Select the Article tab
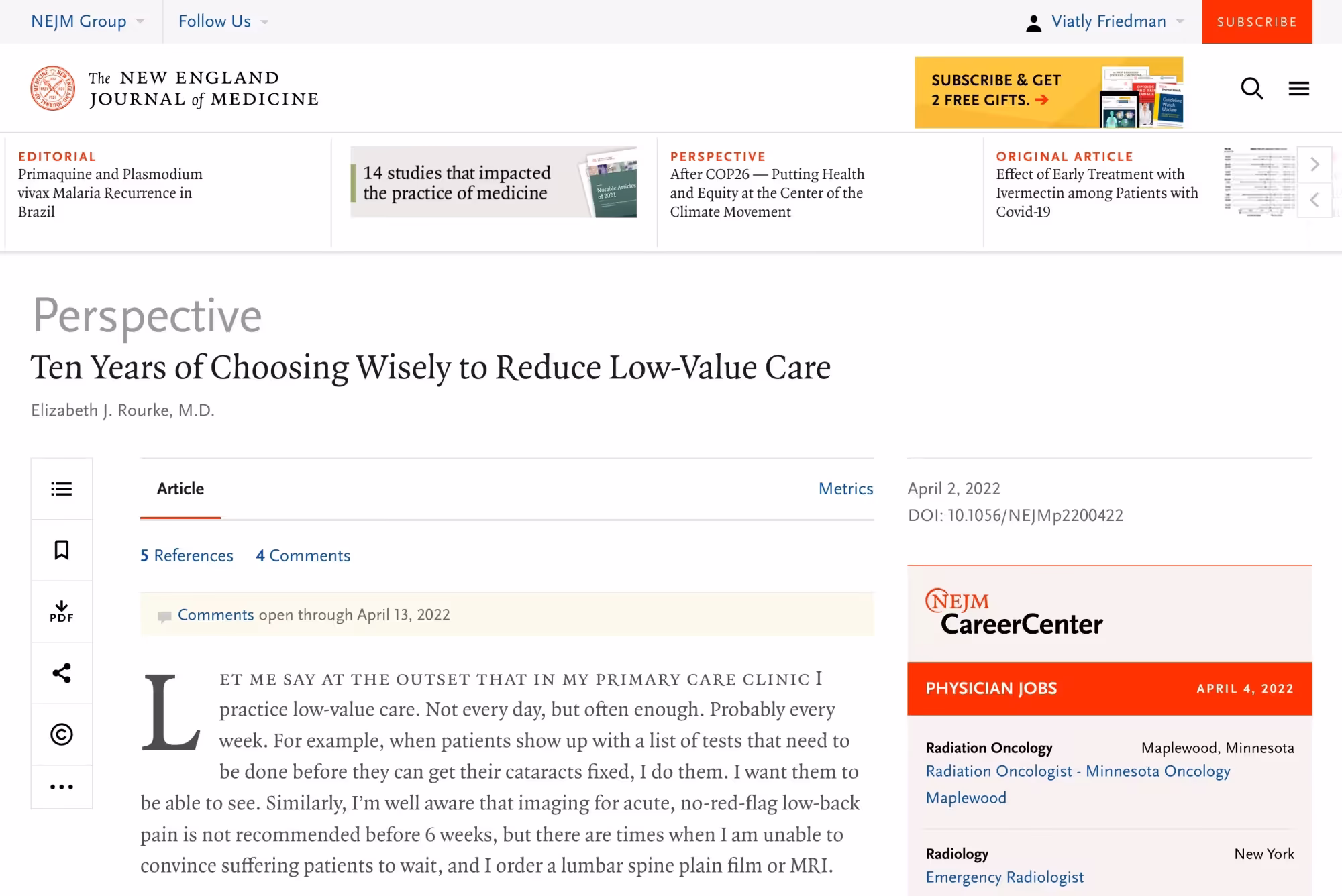Screen dimensions: 1342x896 point(180,488)
